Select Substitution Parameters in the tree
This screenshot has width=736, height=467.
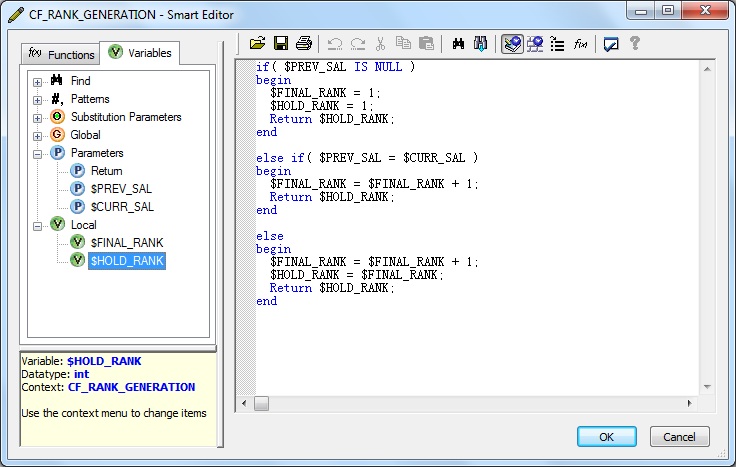(126, 117)
